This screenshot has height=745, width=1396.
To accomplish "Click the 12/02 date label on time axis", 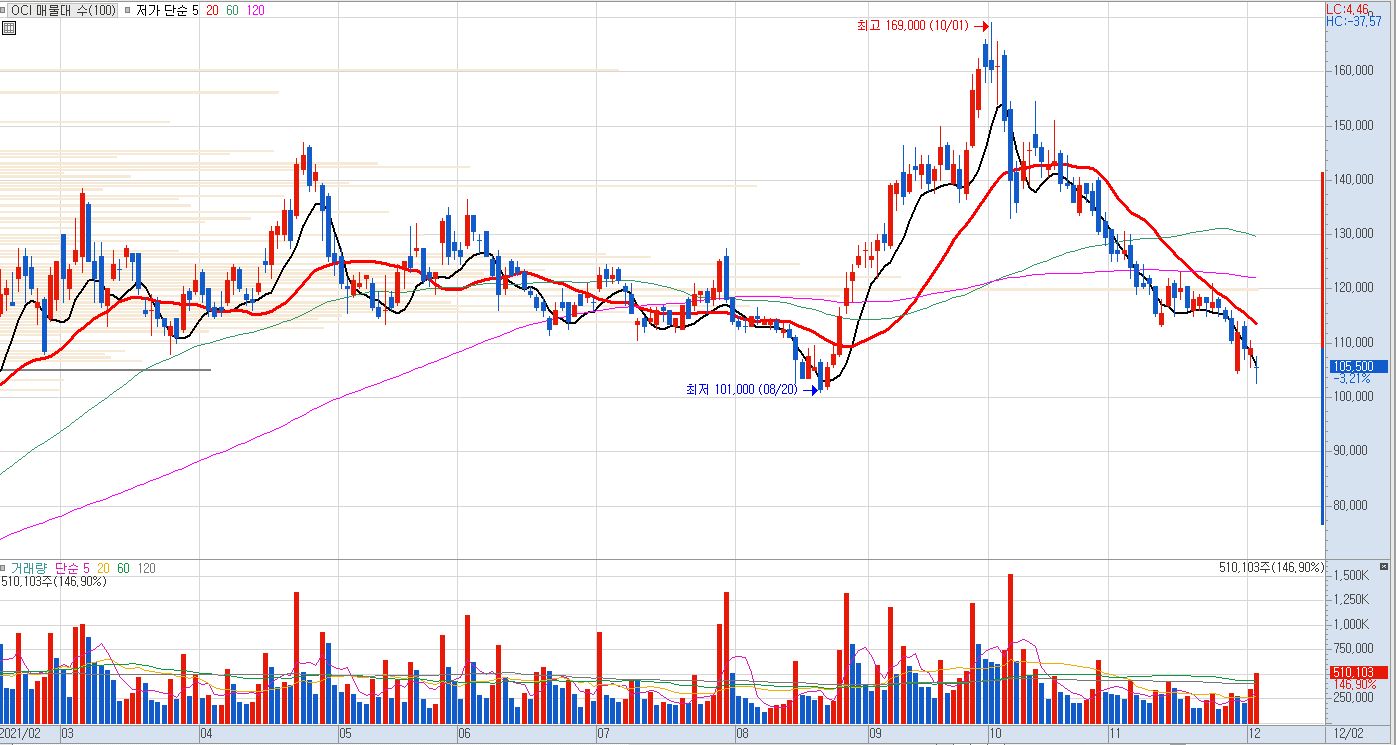I will 1351,734.
